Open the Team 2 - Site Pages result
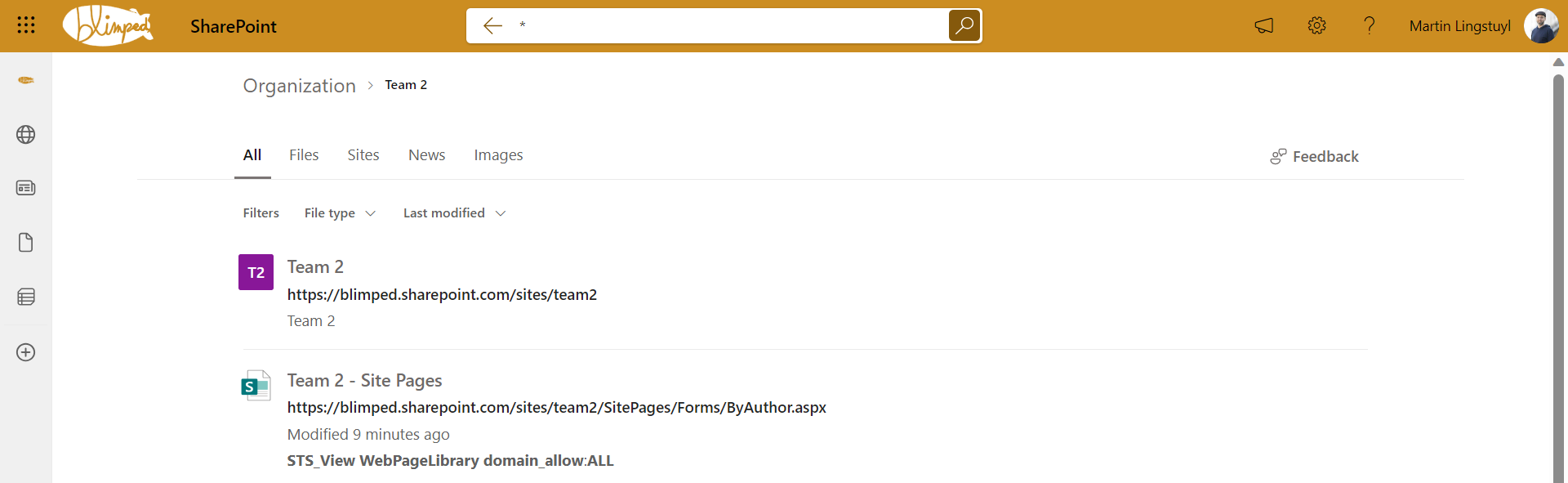 click(364, 381)
